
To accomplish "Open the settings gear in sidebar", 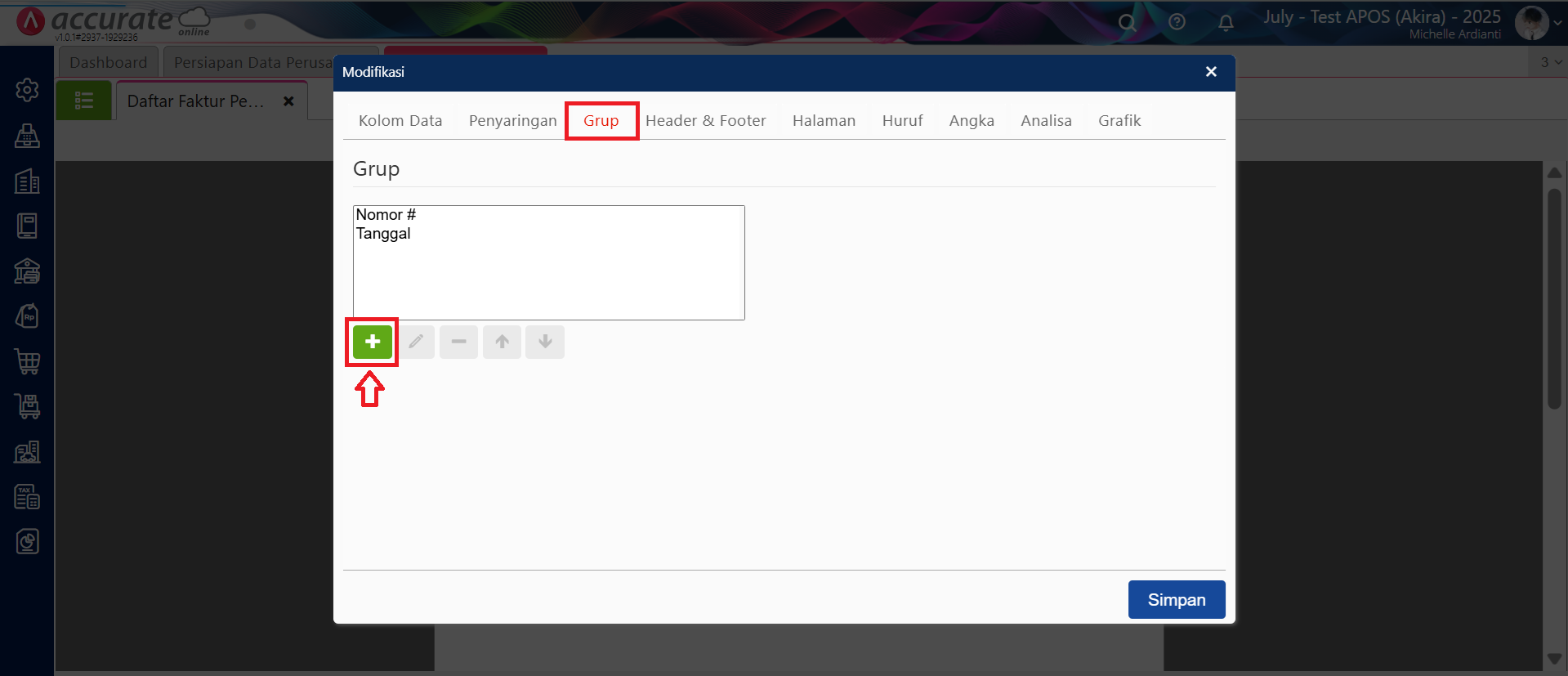I will 27,90.
